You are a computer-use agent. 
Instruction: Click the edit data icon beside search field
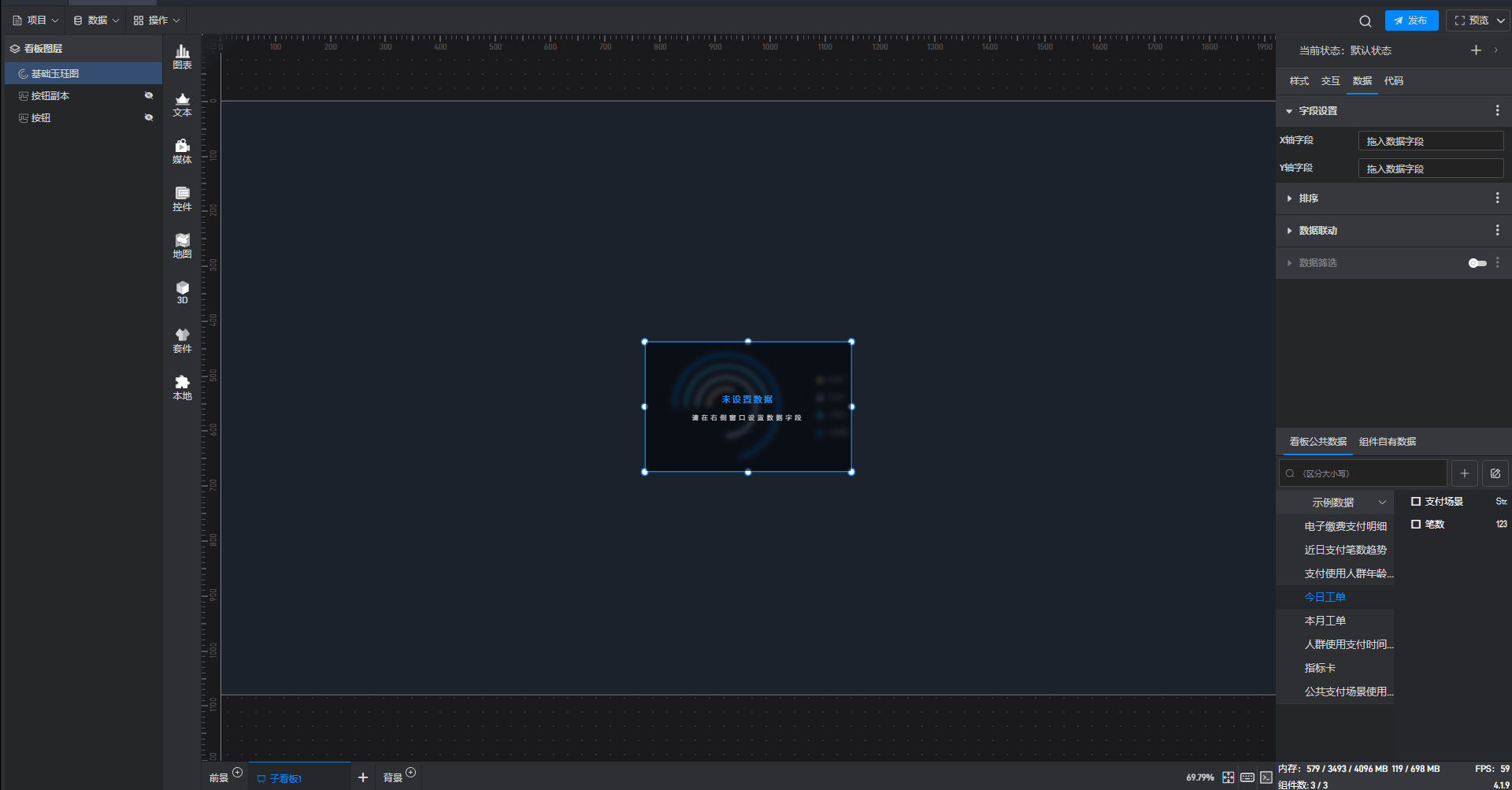[x=1495, y=473]
